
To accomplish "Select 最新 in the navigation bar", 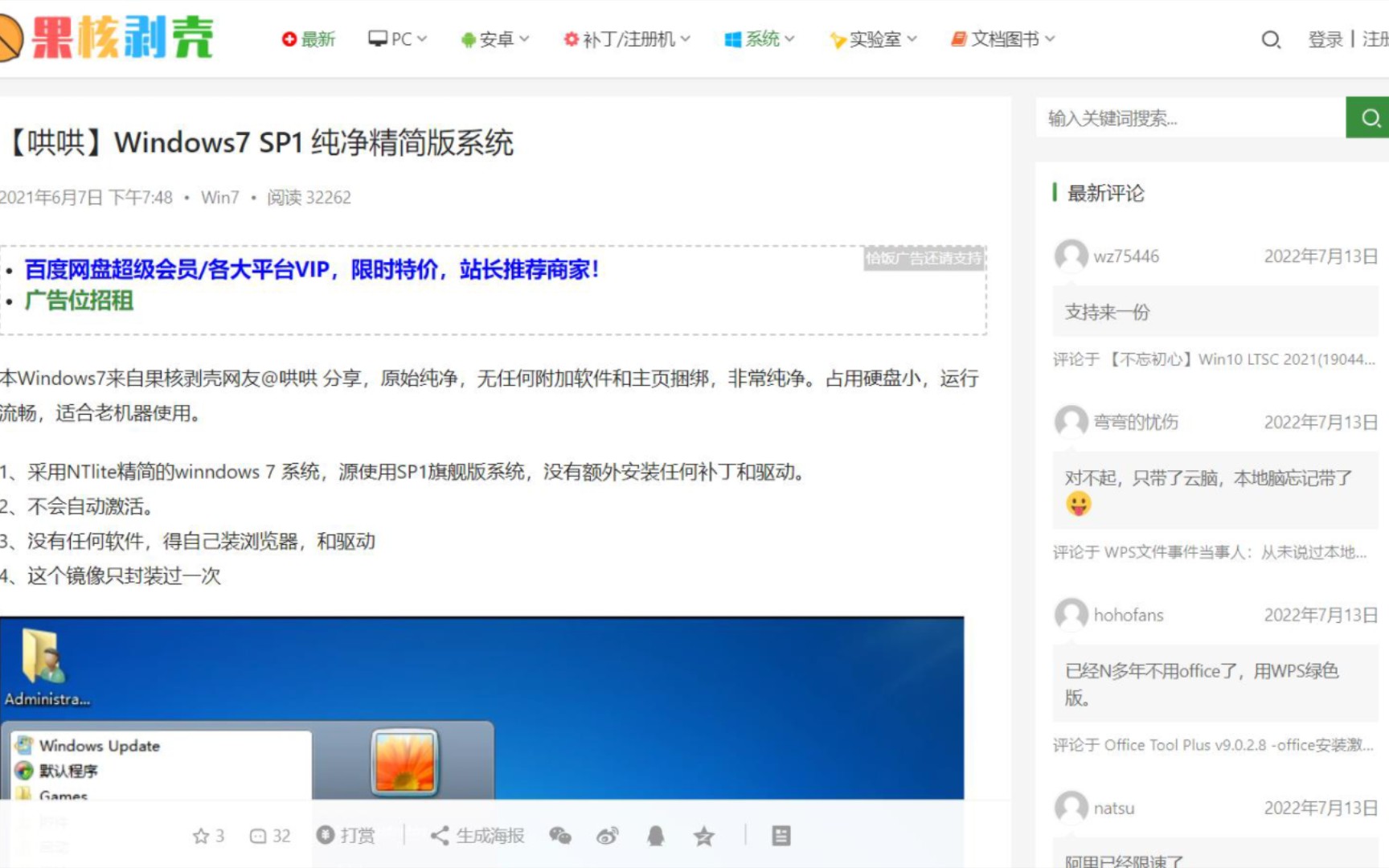I will [309, 39].
